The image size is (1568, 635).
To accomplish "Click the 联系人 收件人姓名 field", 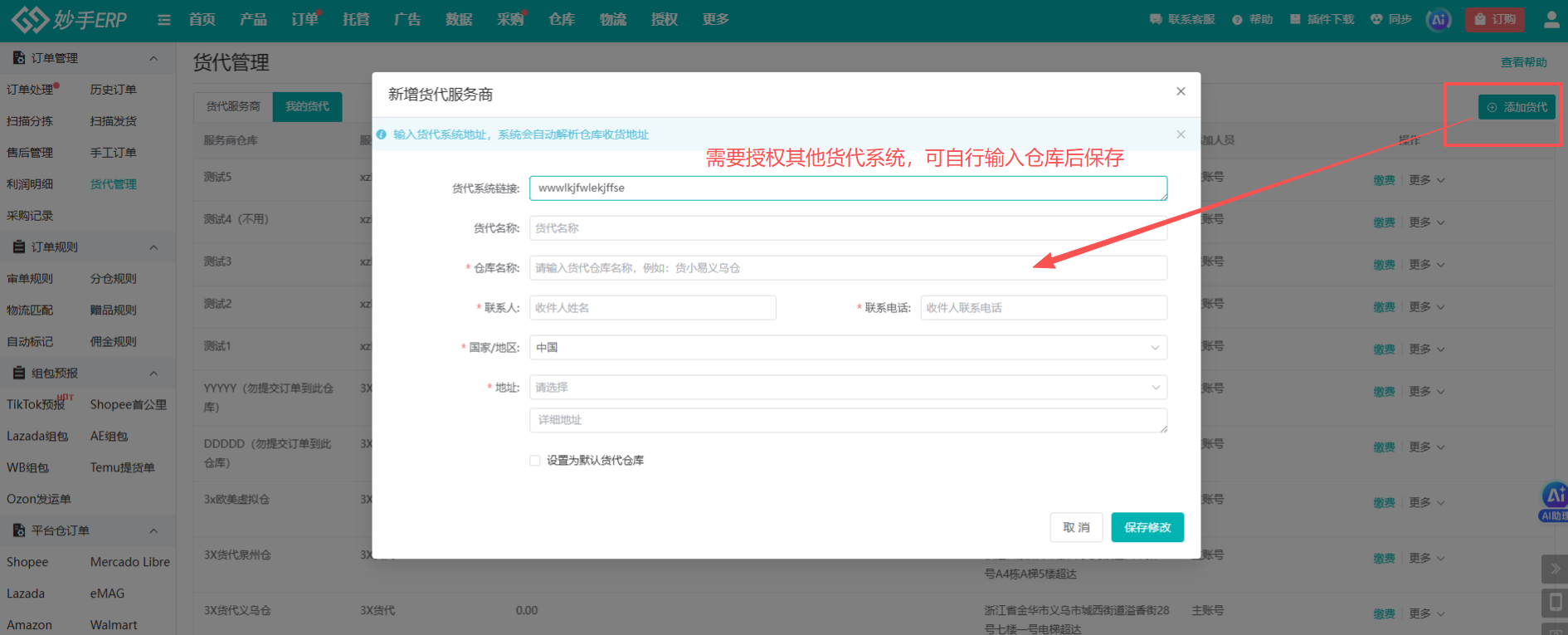I will pyautogui.click(x=653, y=308).
